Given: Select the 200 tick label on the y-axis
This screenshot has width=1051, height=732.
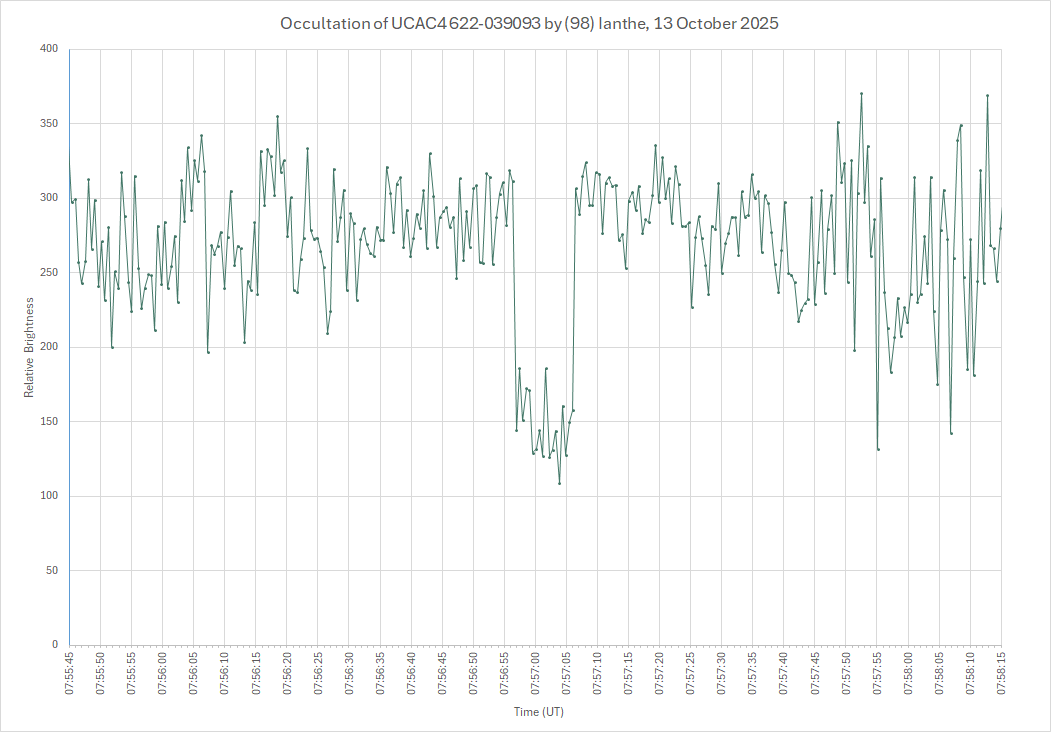Looking at the screenshot, I should [x=49, y=347].
